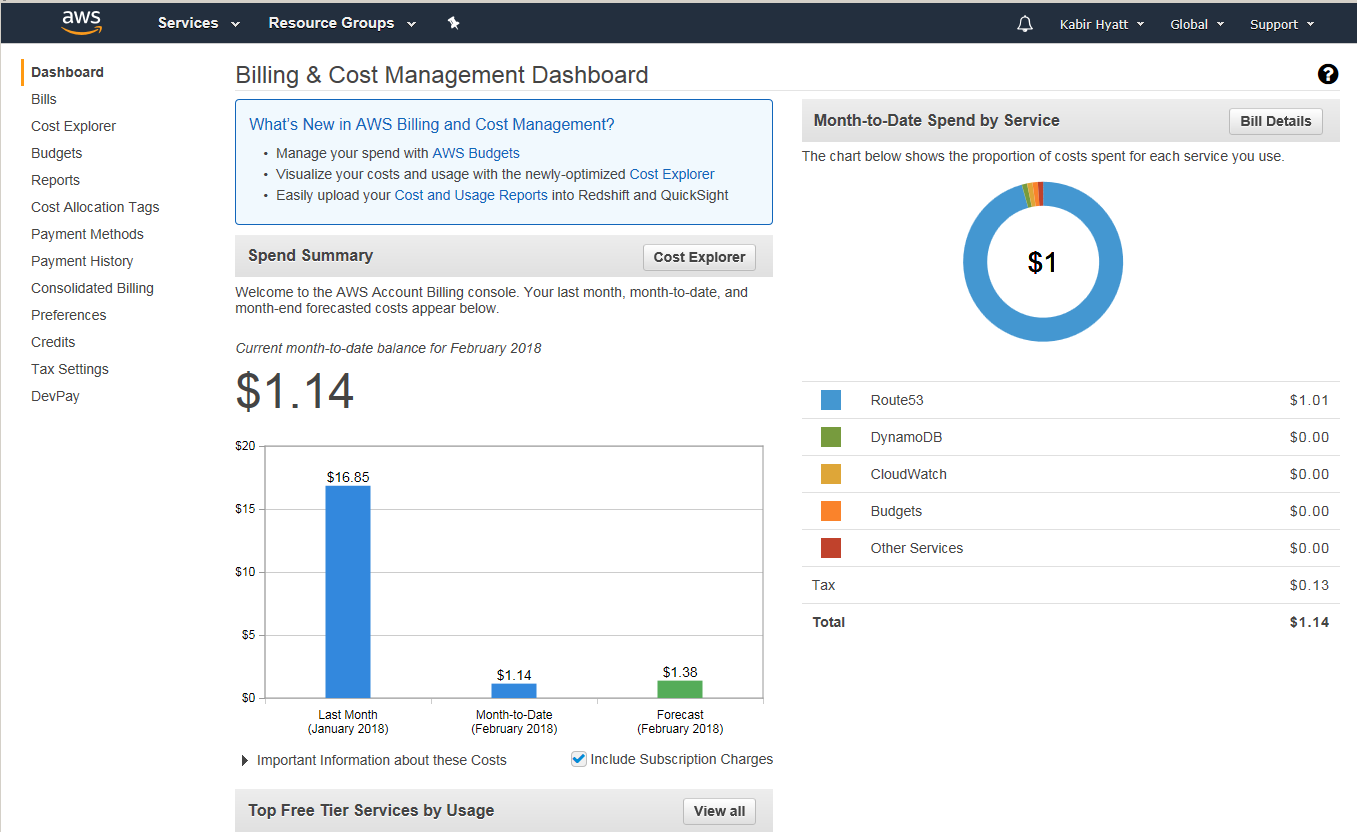Open the help question mark icon
Image resolution: width=1357 pixels, height=832 pixels.
[1328, 74]
